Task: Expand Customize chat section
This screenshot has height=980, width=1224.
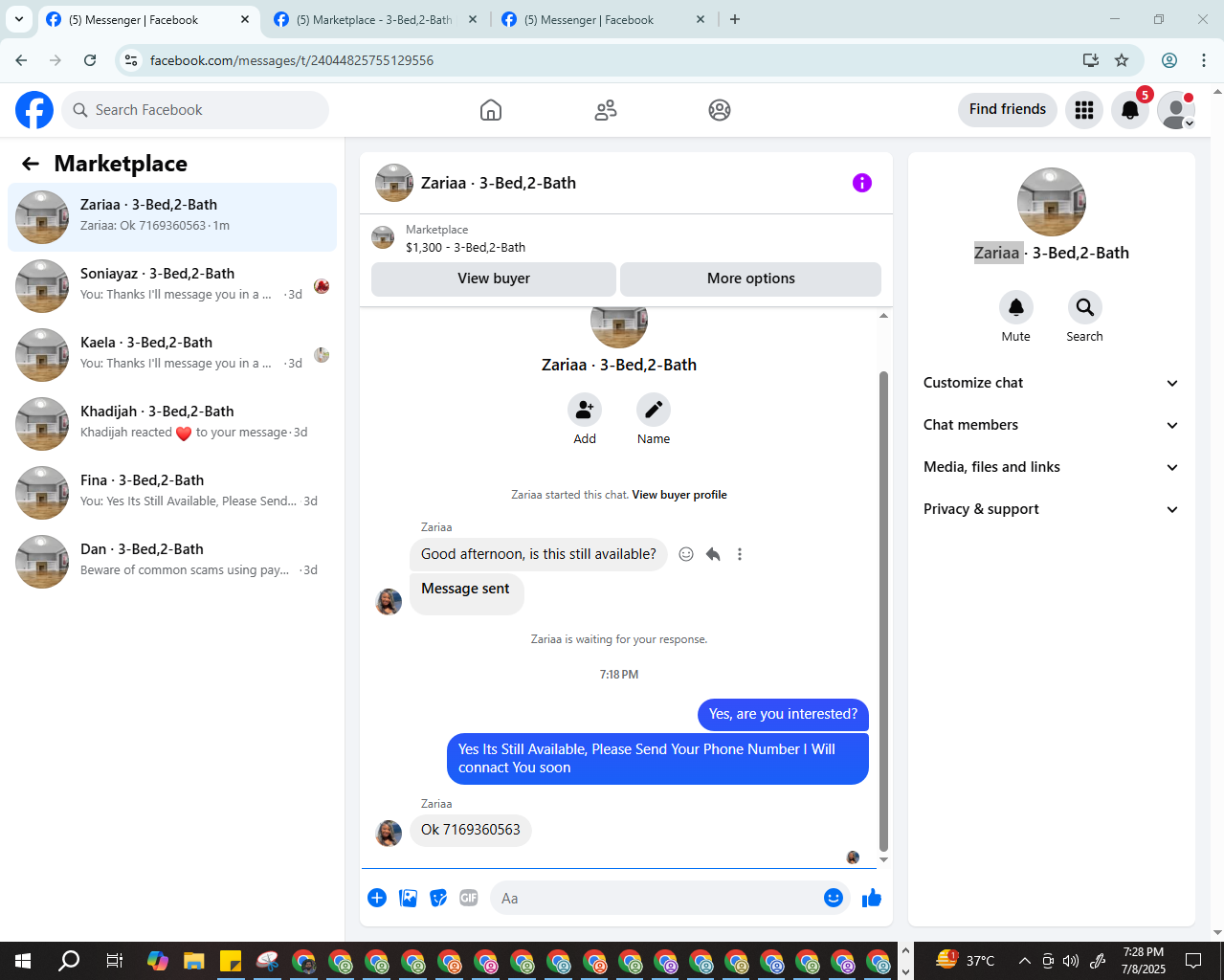Action: (1052, 383)
